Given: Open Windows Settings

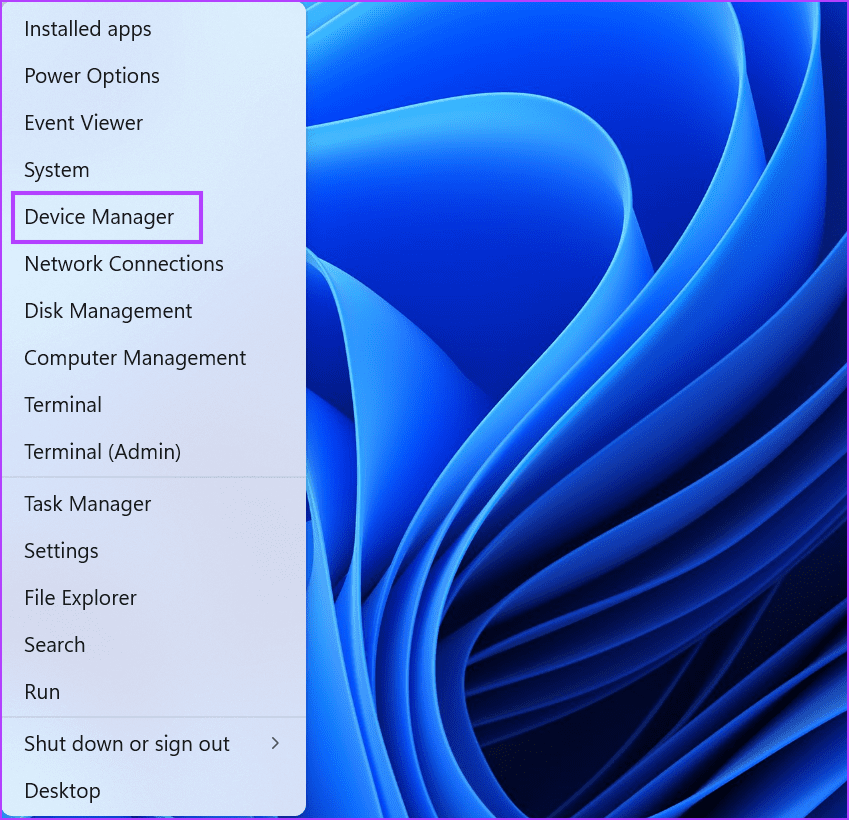Looking at the screenshot, I should pos(61,551).
